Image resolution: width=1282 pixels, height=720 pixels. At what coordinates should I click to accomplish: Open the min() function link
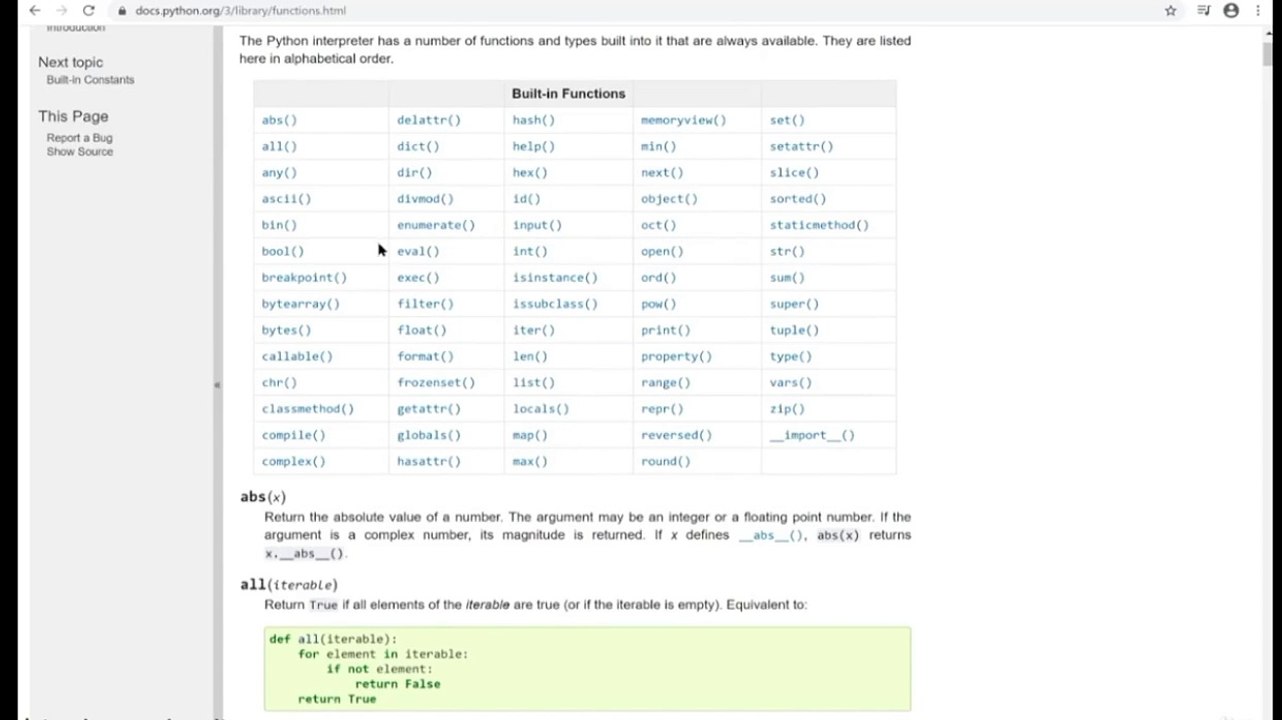[659, 146]
